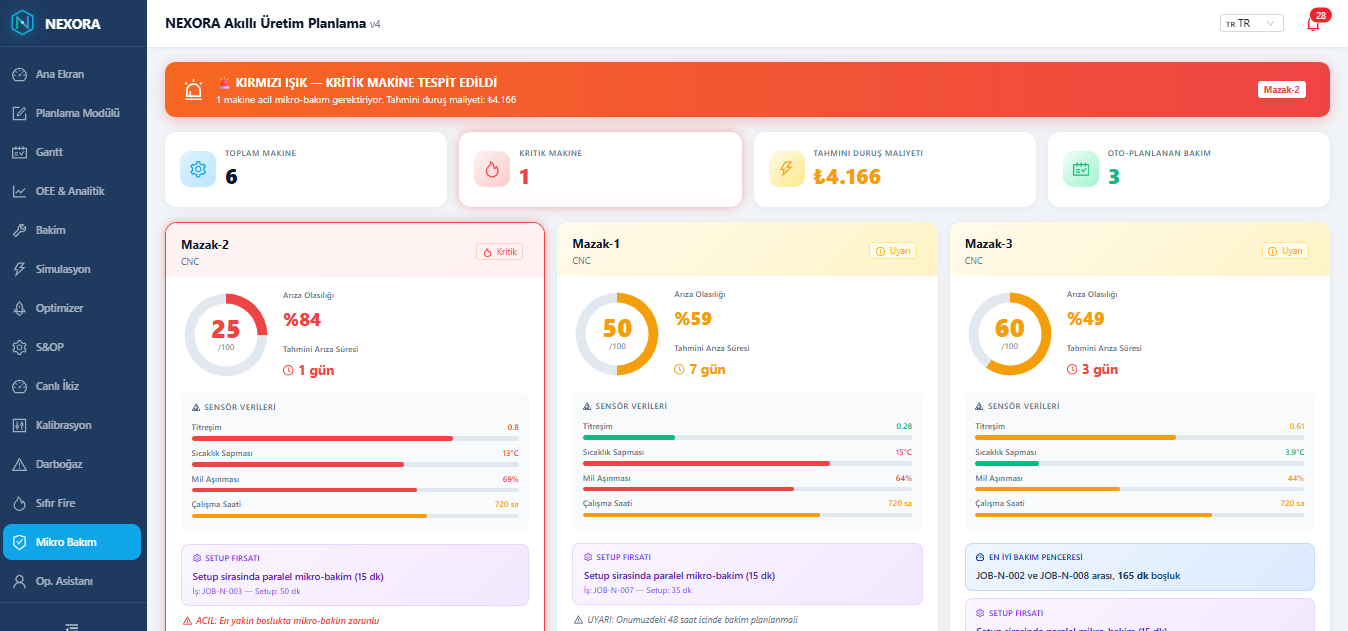Click Mazak-2 Titreşim sensor bar
Image resolution: width=1348 pixels, height=631 pixels.
click(355, 438)
